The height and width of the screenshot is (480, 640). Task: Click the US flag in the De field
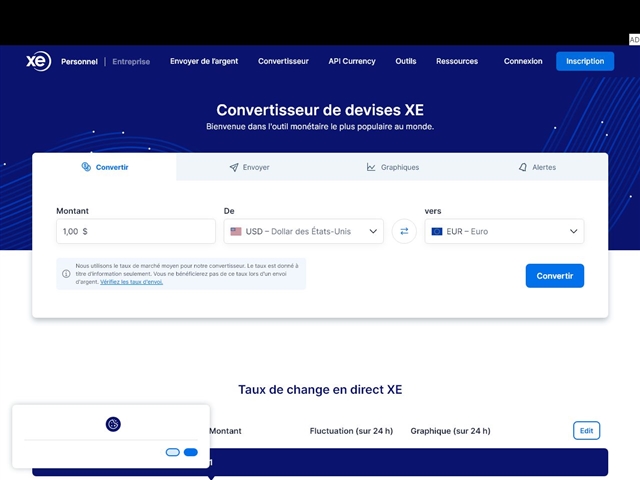coord(236,231)
